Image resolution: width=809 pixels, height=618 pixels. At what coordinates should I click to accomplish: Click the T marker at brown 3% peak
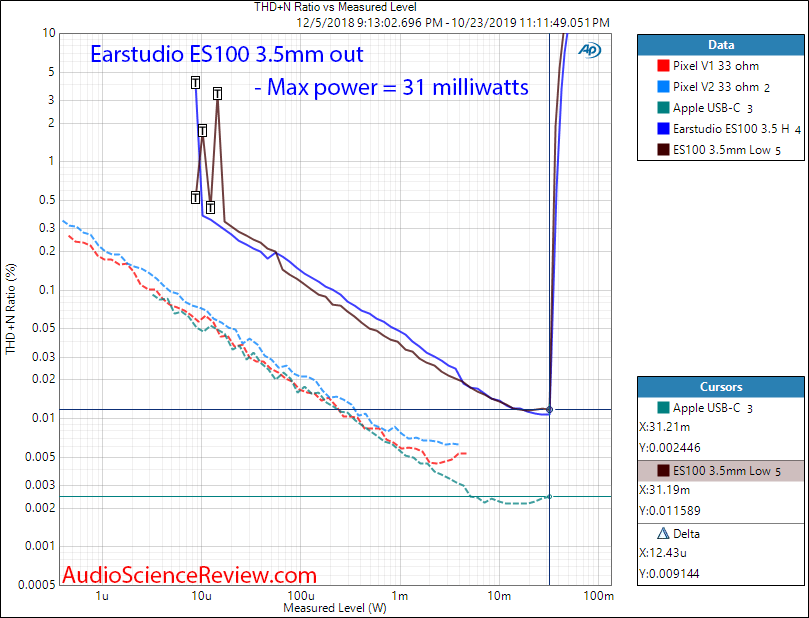point(218,94)
